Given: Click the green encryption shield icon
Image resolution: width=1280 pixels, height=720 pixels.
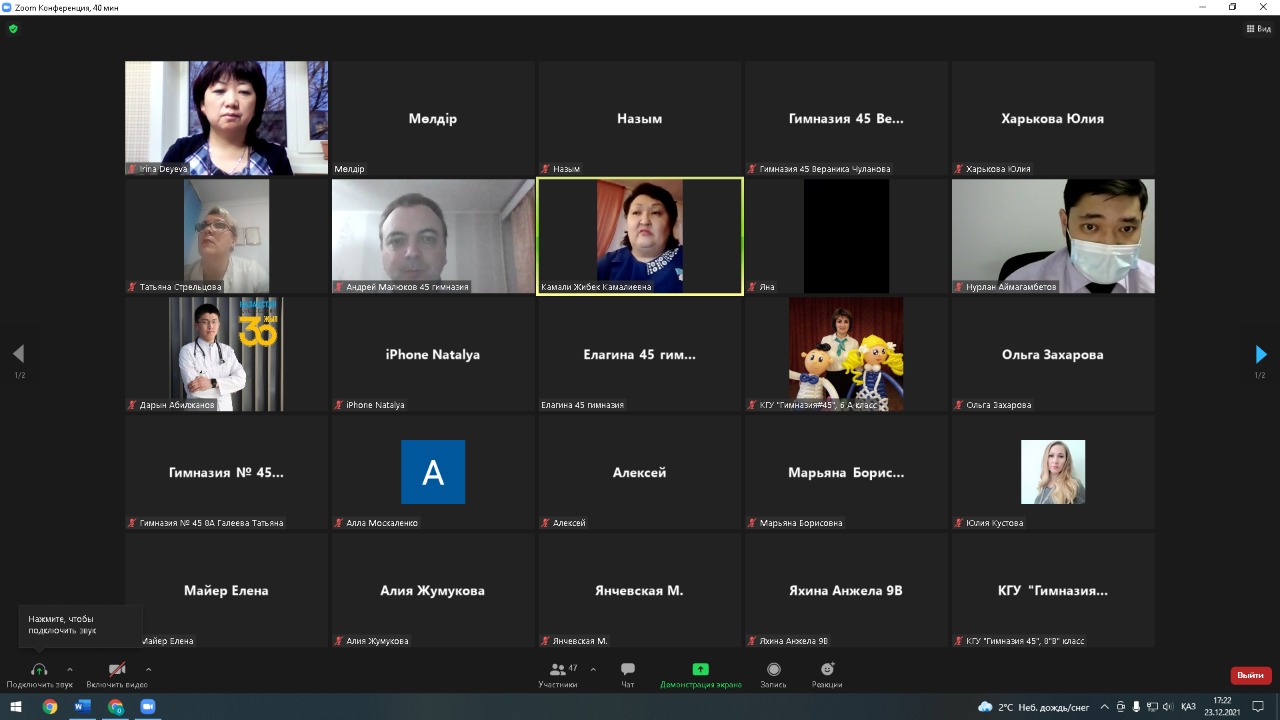Looking at the screenshot, I should (x=13, y=29).
